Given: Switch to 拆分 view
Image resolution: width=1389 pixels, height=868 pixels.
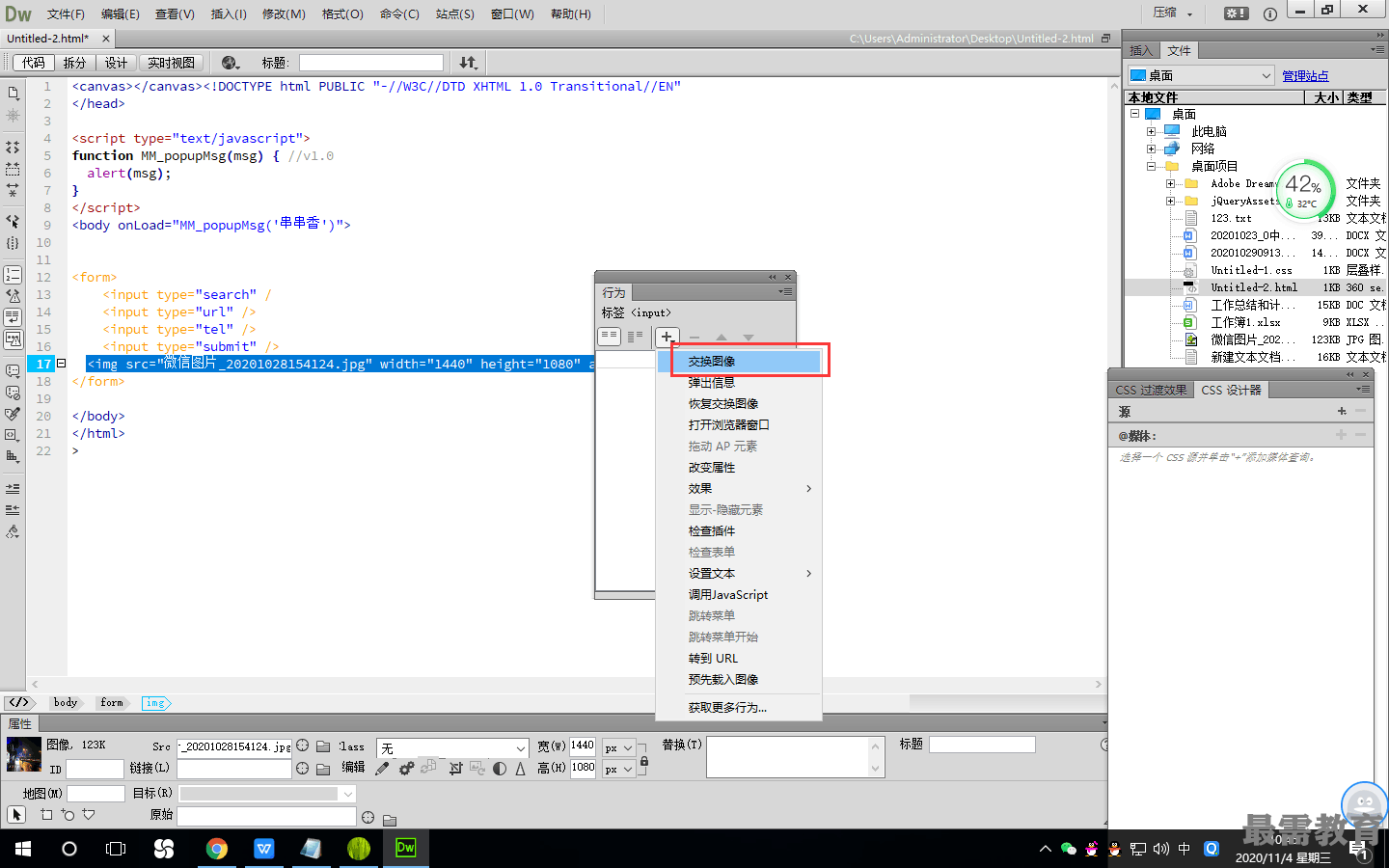Looking at the screenshot, I should coord(74,63).
